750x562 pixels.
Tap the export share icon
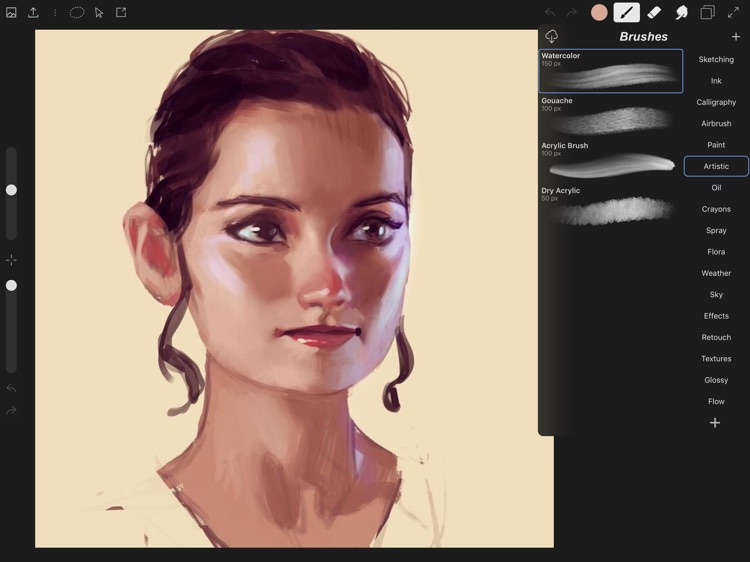click(33, 12)
